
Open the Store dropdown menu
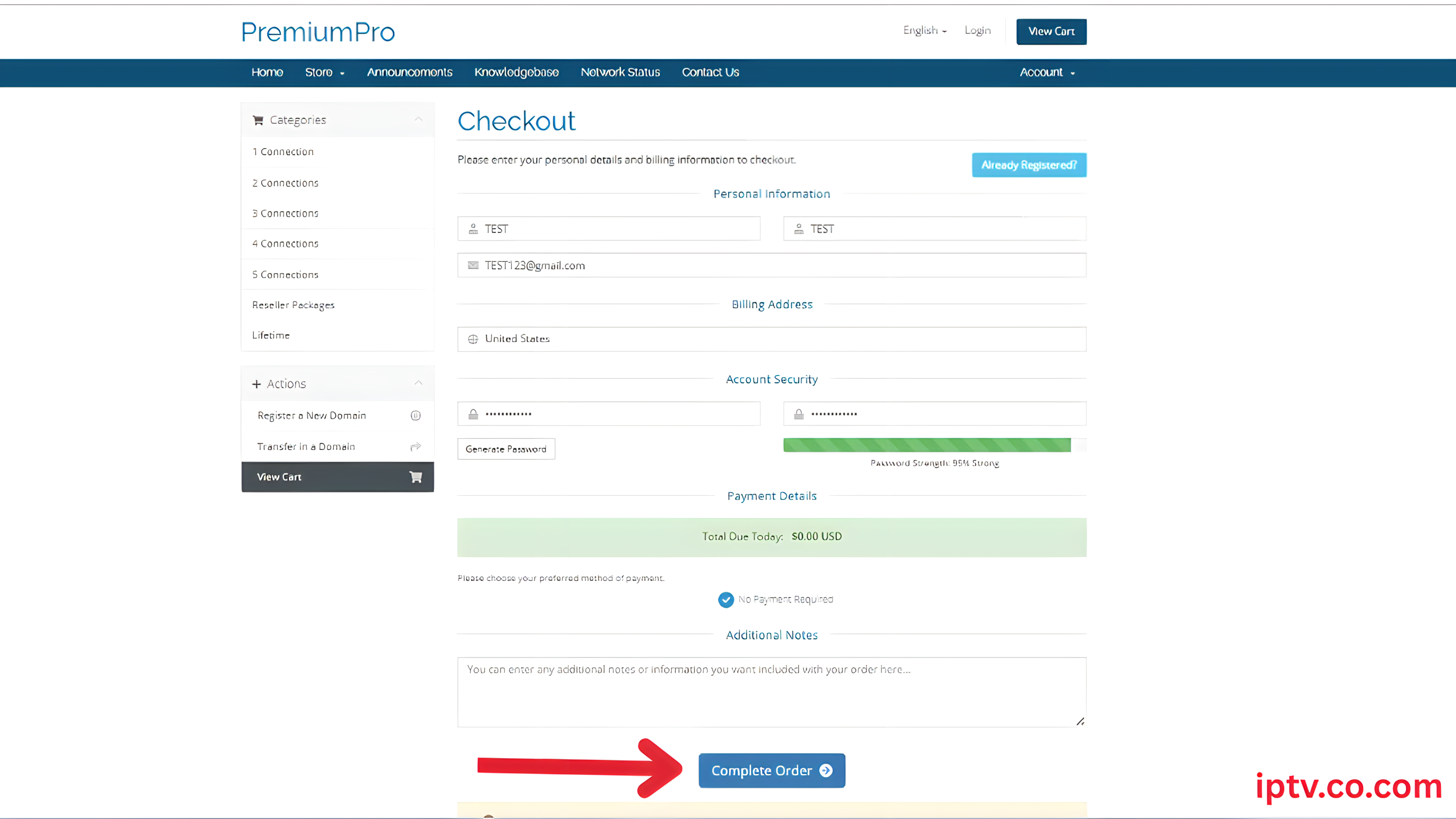pos(325,73)
